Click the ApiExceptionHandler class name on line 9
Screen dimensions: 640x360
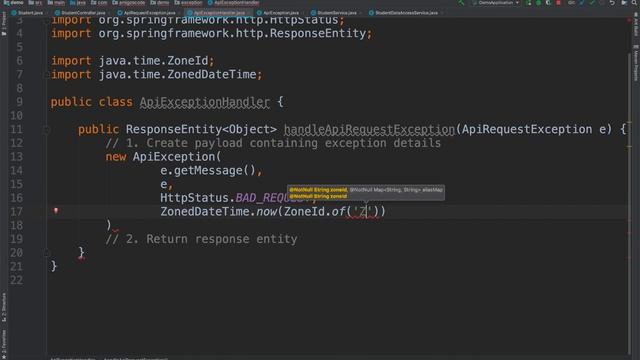click(x=204, y=102)
